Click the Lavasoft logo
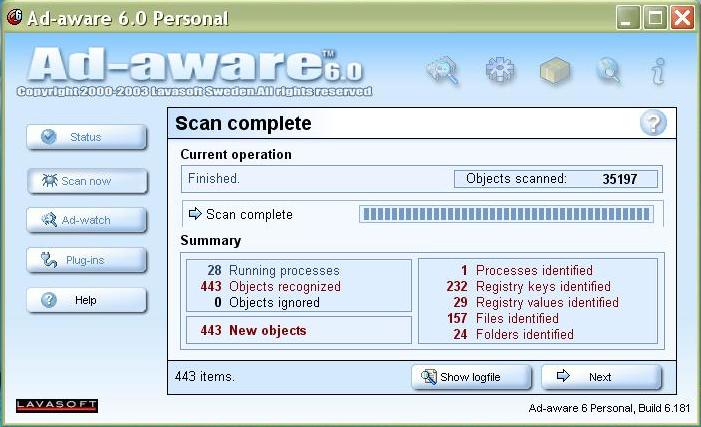This screenshot has width=701, height=427. [57, 405]
